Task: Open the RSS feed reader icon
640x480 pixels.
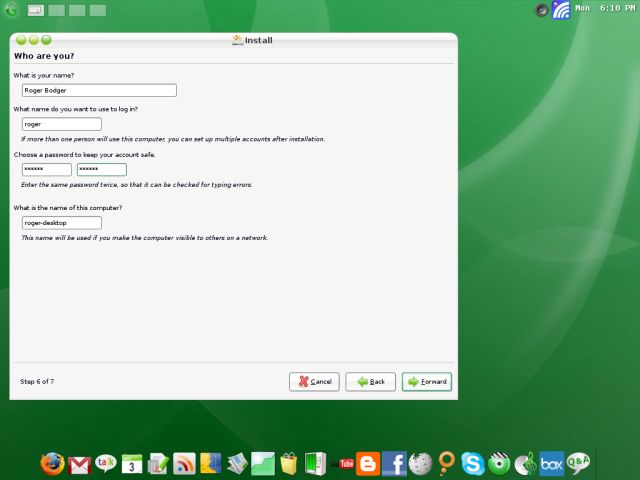Action: tap(184, 464)
